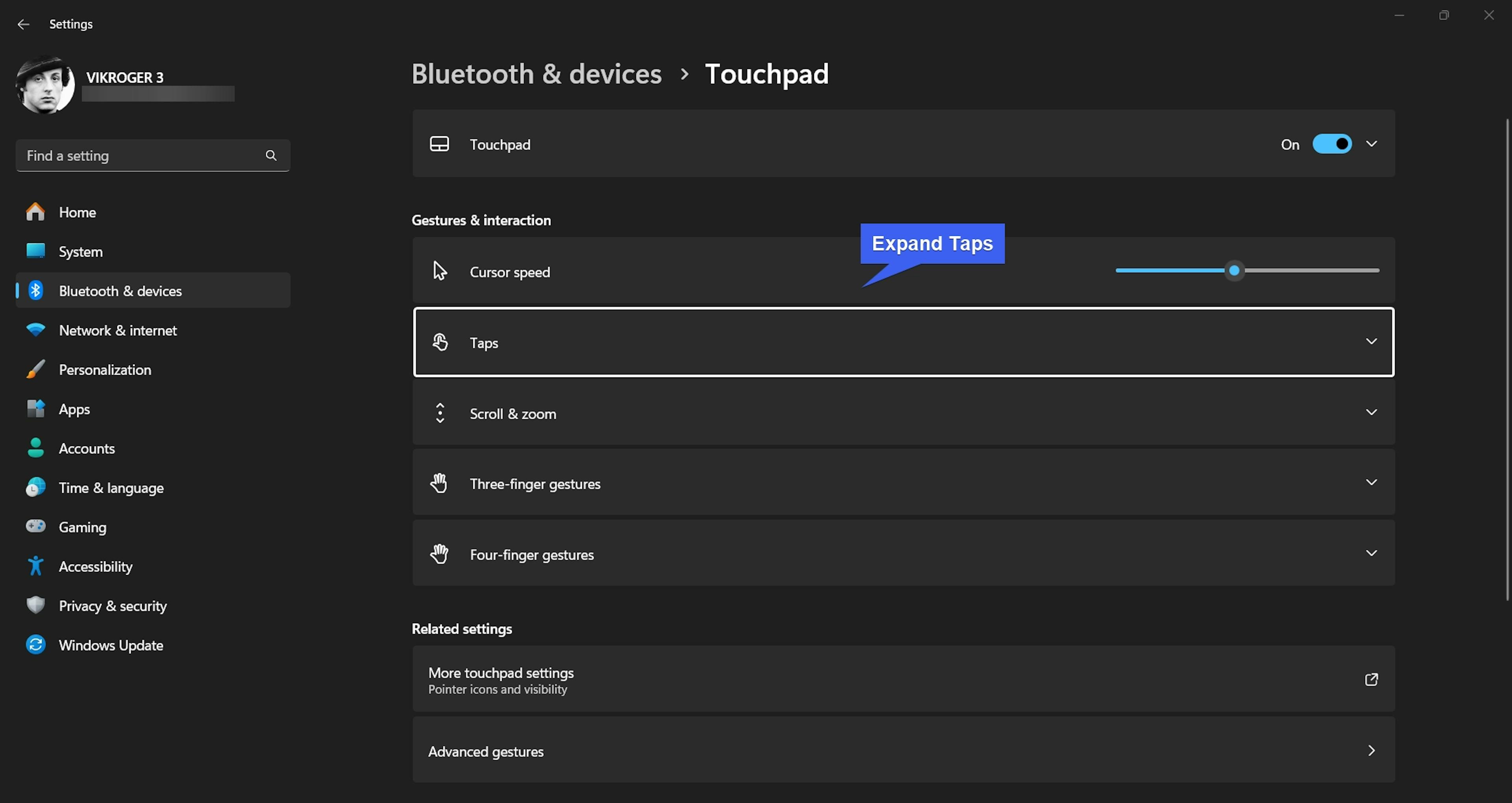Image resolution: width=1512 pixels, height=803 pixels.
Task: Expand the Touchpad options chevron
Action: pyautogui.click(x=1371, y=144)
